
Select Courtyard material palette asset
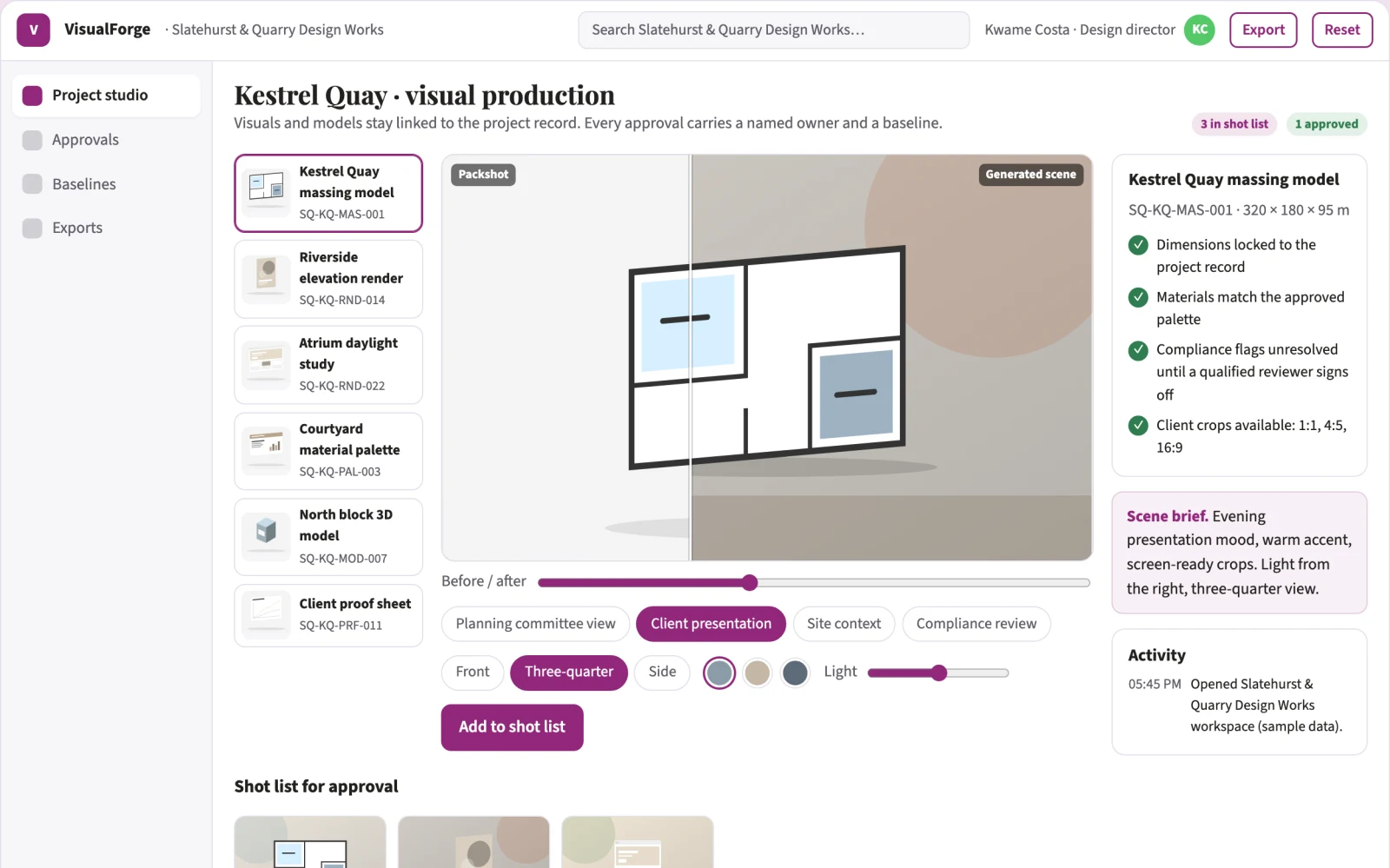328,451
